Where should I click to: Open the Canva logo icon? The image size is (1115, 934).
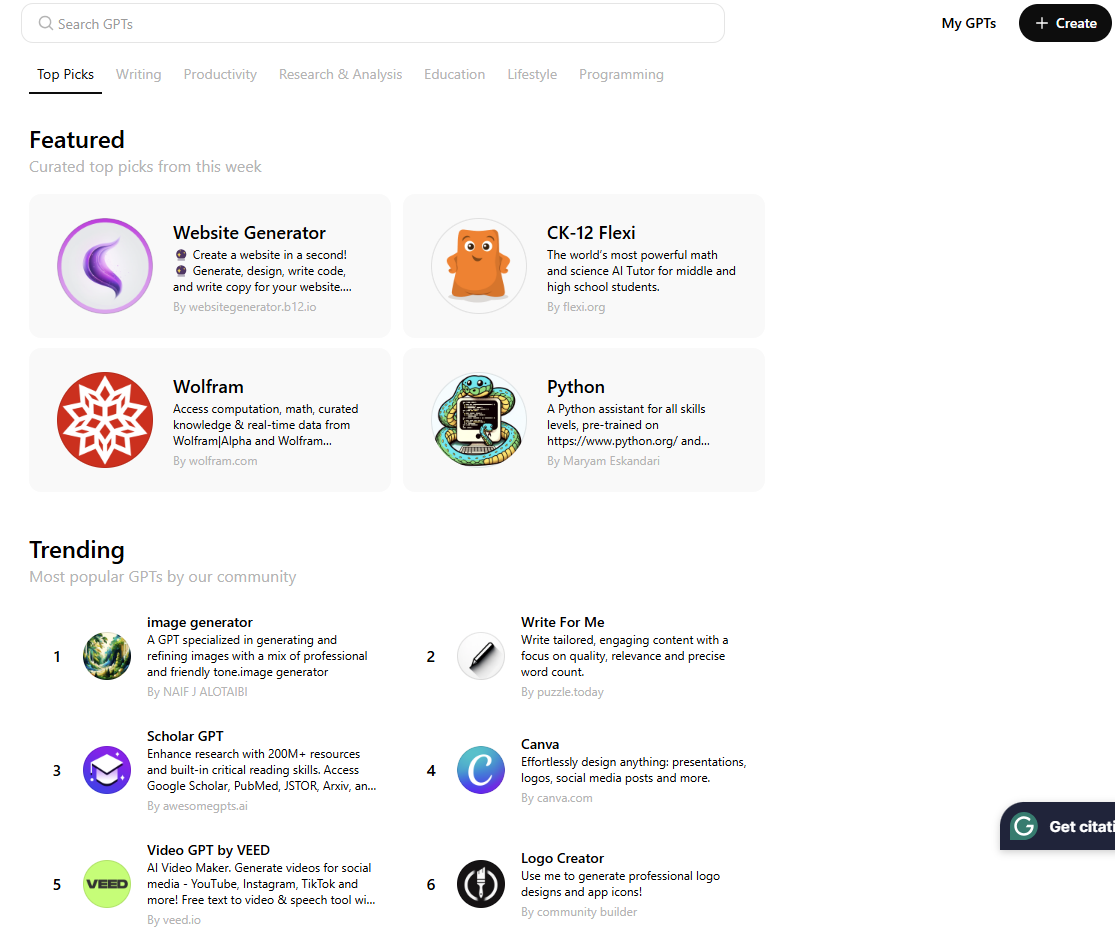tap(481, 770)
